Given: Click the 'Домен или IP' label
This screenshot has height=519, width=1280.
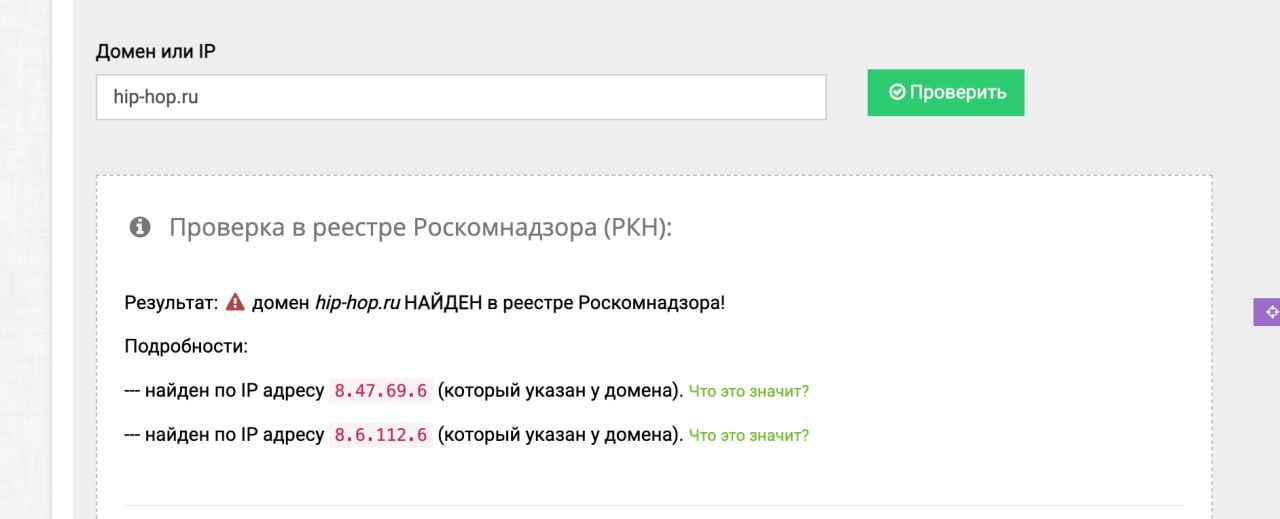Looking at the screenshot, I should (x=156, y=51).
